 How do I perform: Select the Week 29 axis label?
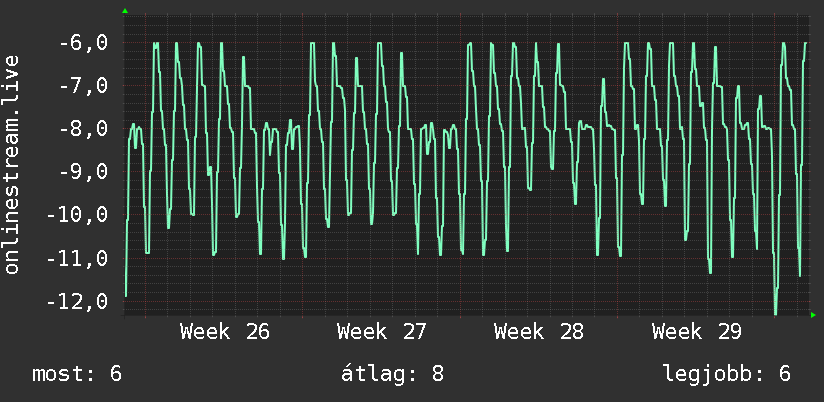click(696, 332)
